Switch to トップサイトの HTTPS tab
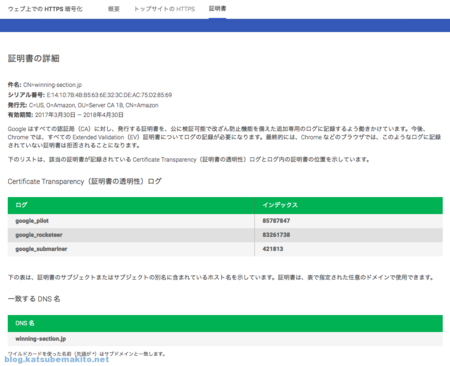This screenshot has width=450, height=366. [164, 9]
